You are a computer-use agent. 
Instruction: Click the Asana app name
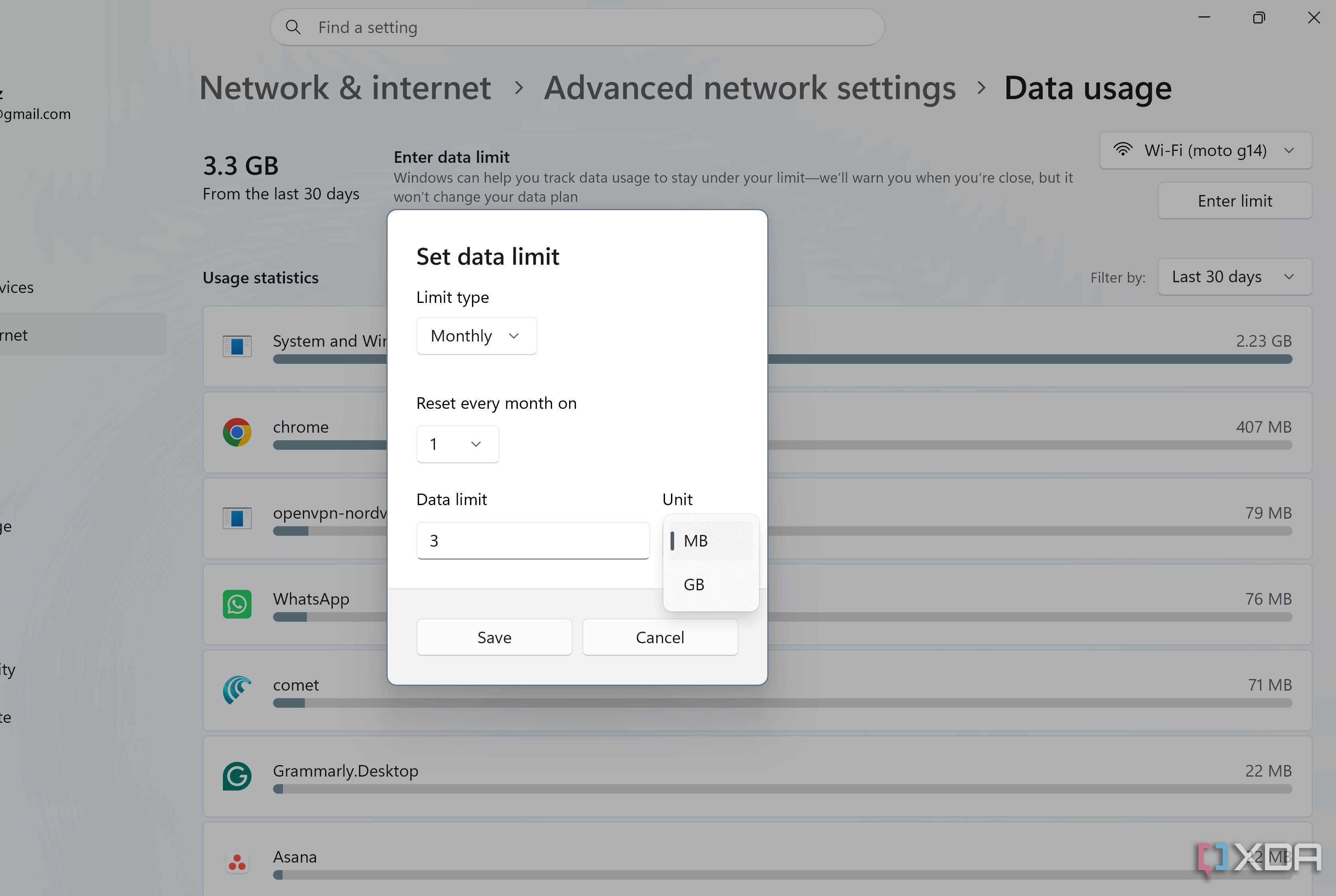coord(295,857)
